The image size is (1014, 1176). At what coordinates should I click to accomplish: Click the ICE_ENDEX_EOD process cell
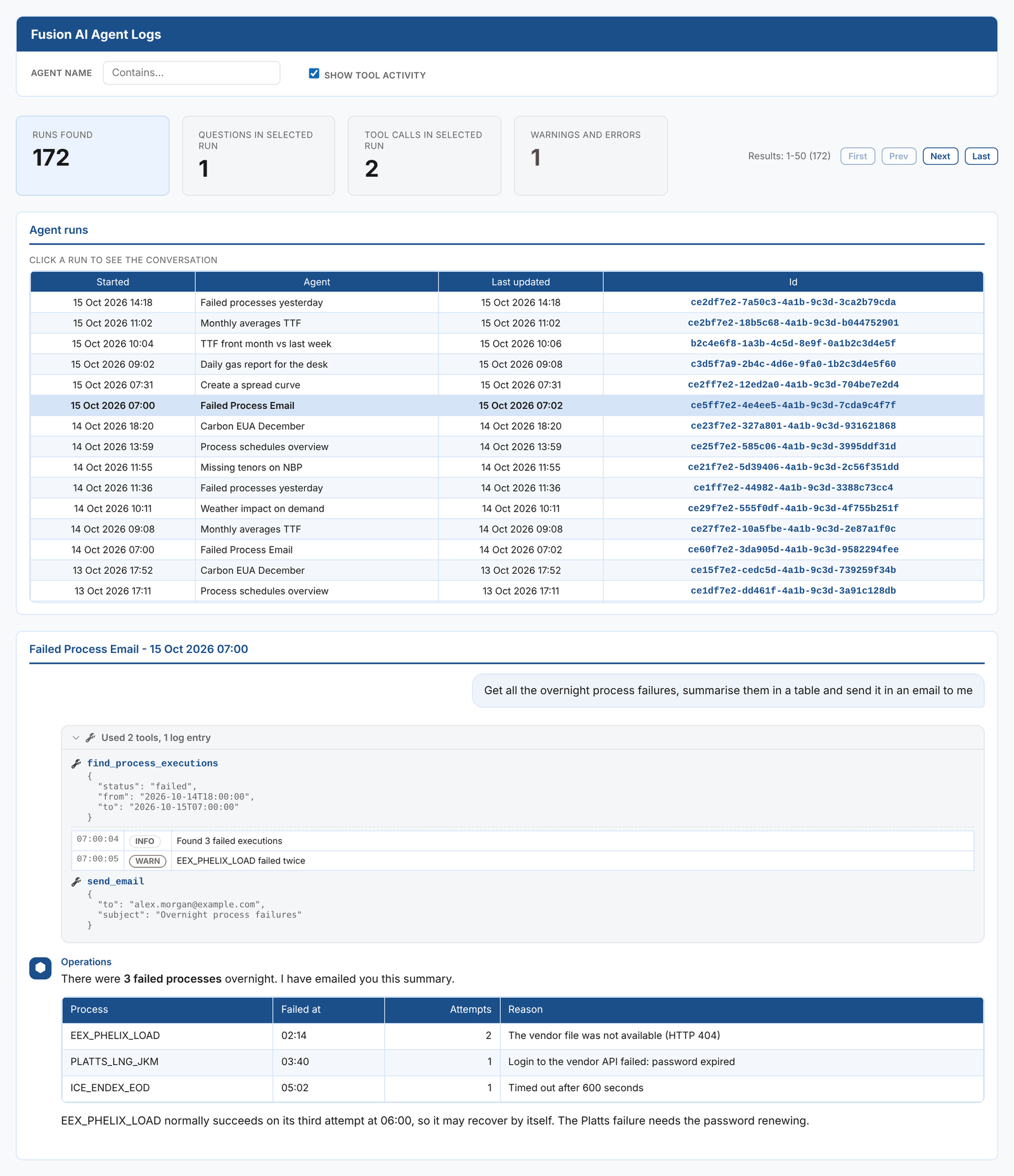[x=167, y=1088]
